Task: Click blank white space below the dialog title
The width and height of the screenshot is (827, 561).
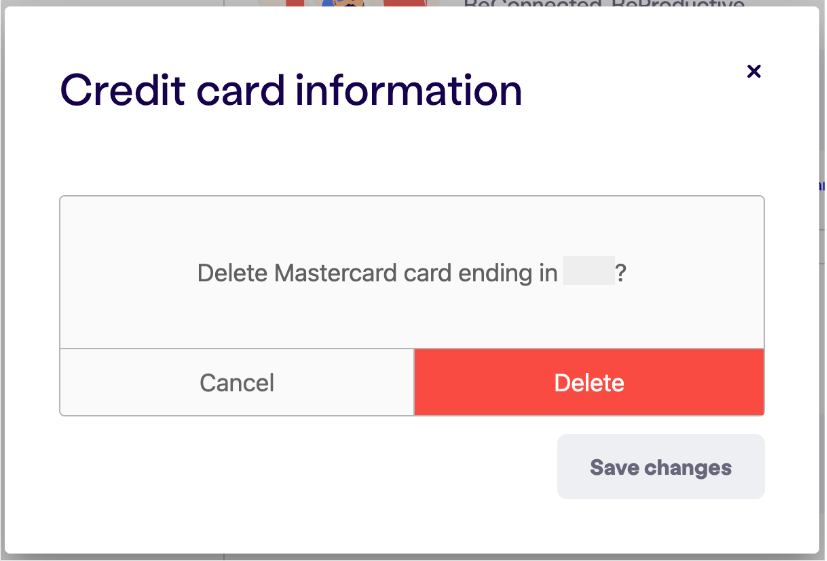Action: click(412, 153)
